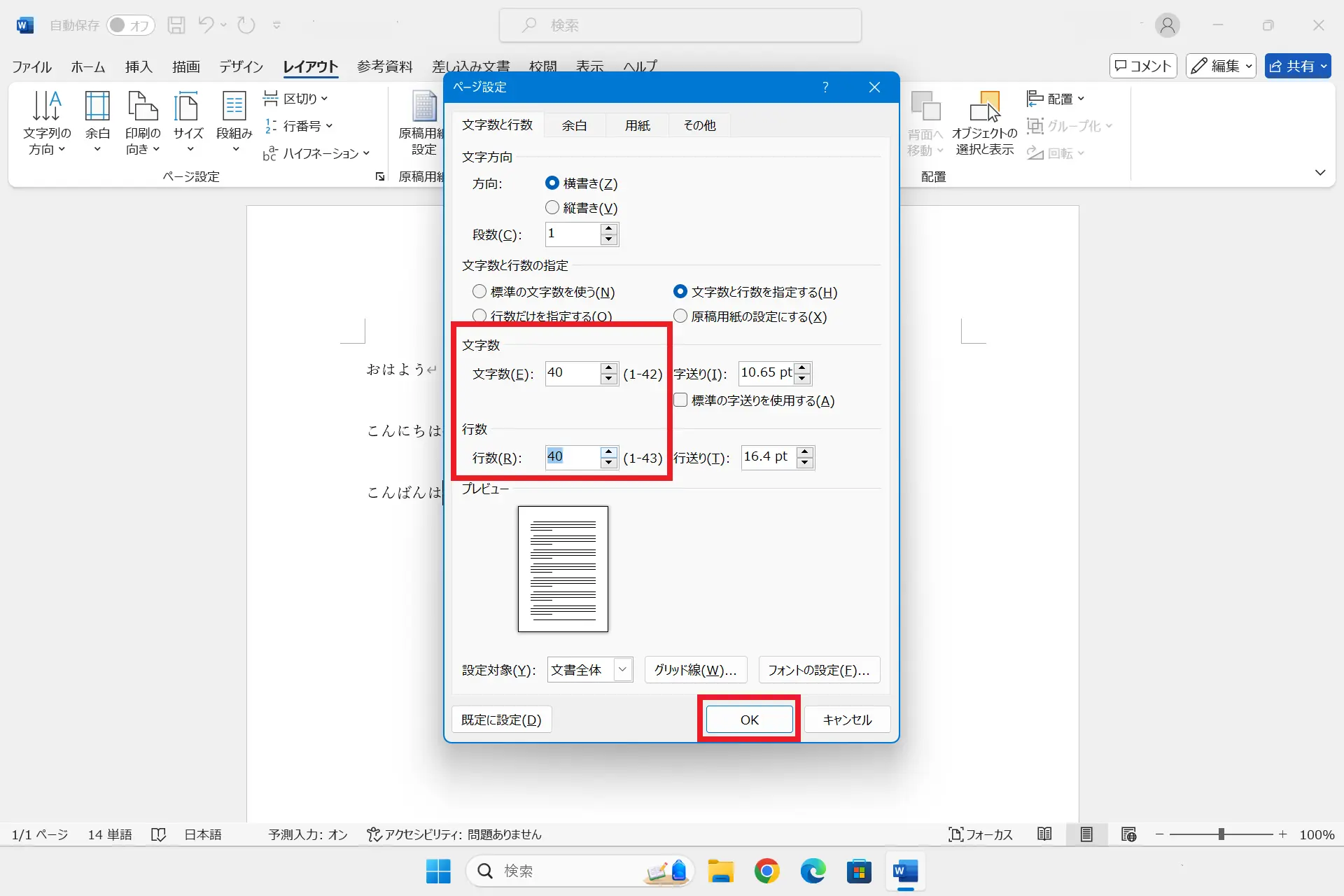Click the zoom out minus icon
Screen dimensions: 1344x896
1159,834
